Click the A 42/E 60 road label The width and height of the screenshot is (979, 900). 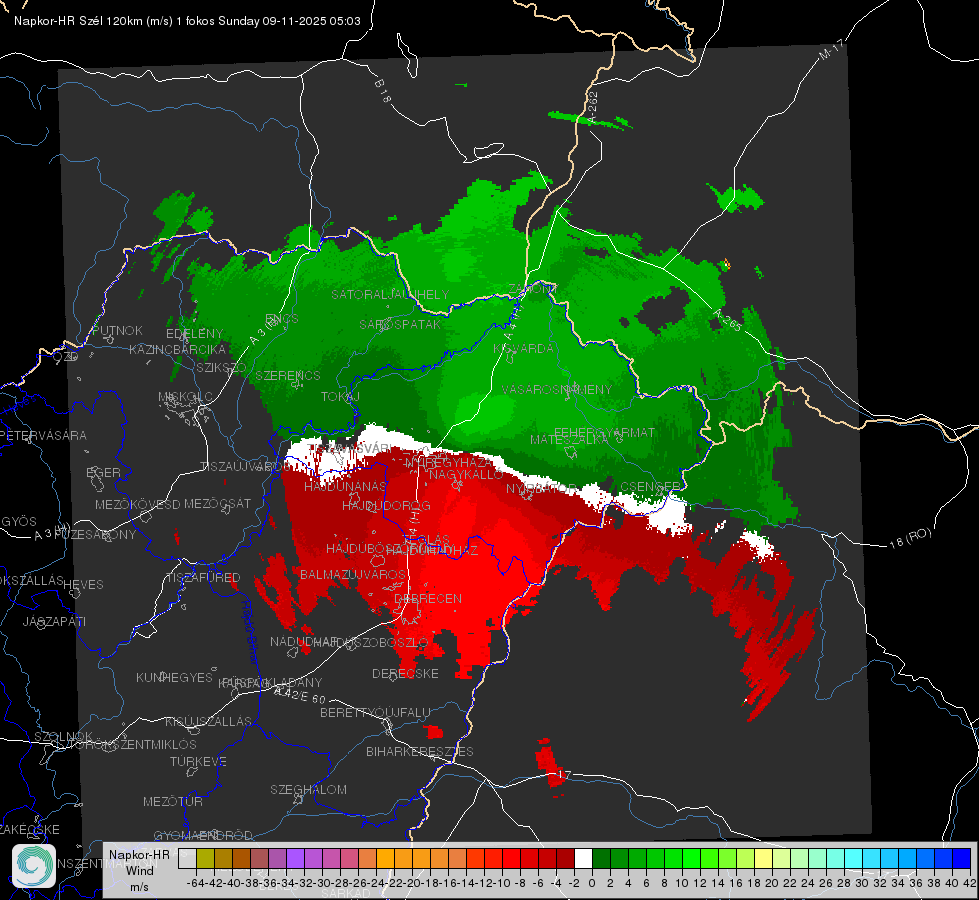pos(300,694)
